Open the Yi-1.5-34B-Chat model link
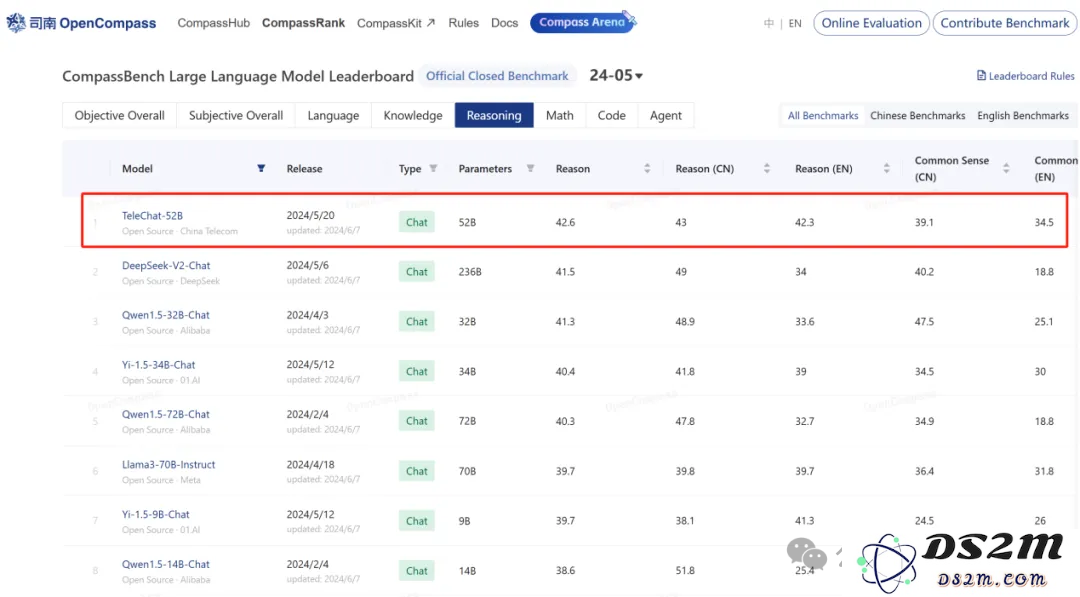The image size is (1080, 597). coord(158,364)
